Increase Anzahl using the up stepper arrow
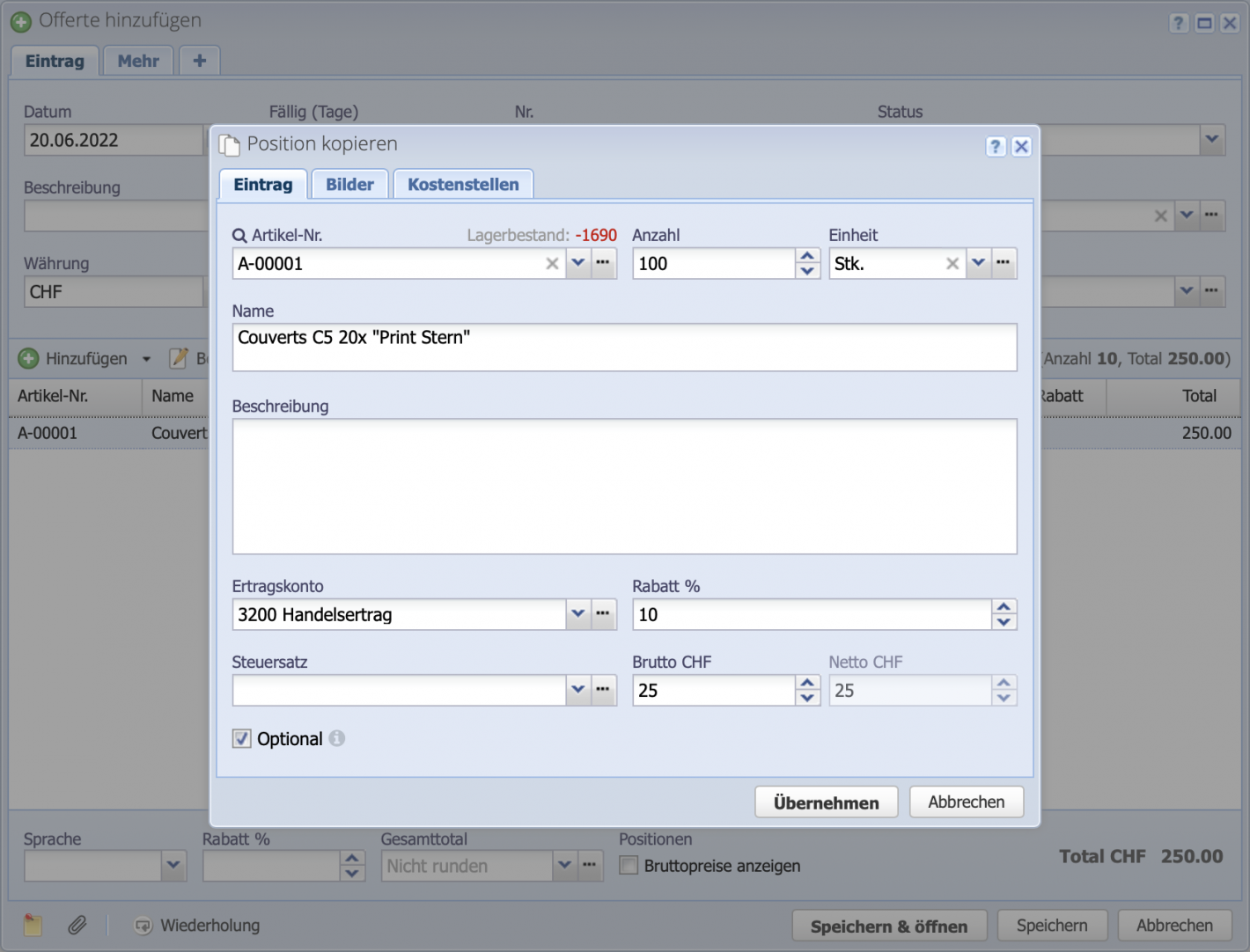The width and height of the screenshot is (1250, 952). pos(807,256)
